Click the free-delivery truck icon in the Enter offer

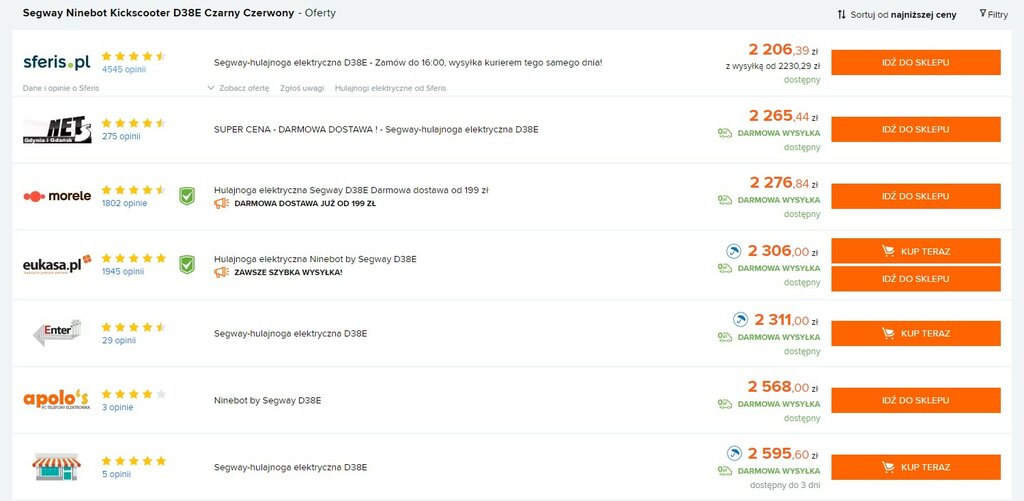725,337
